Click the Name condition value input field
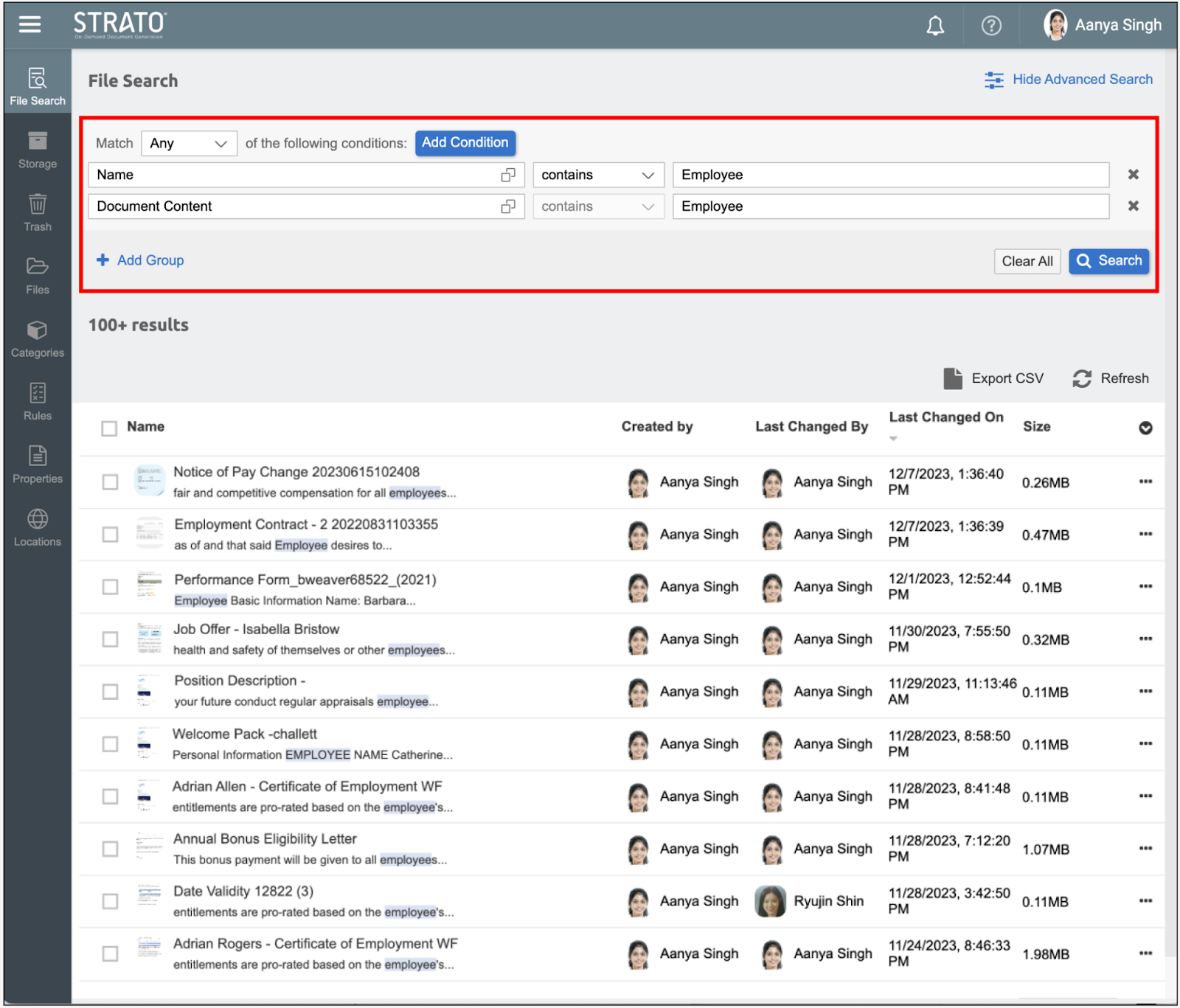Viewport: 1180px width, 1008px height. point(890,175)
